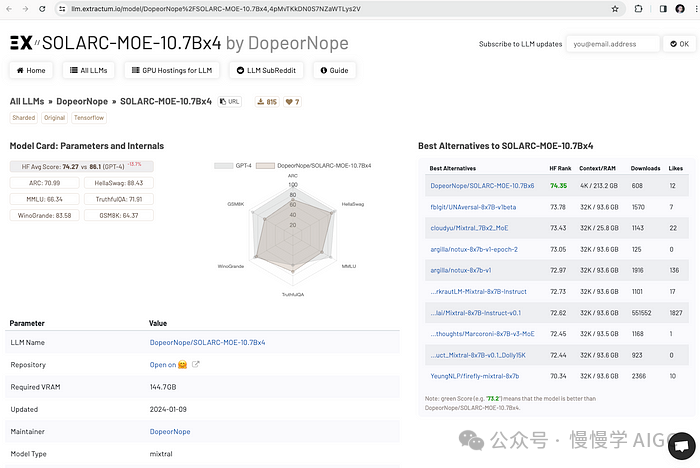
Task: Open the chat bubble widget
Action: (681, 444)
